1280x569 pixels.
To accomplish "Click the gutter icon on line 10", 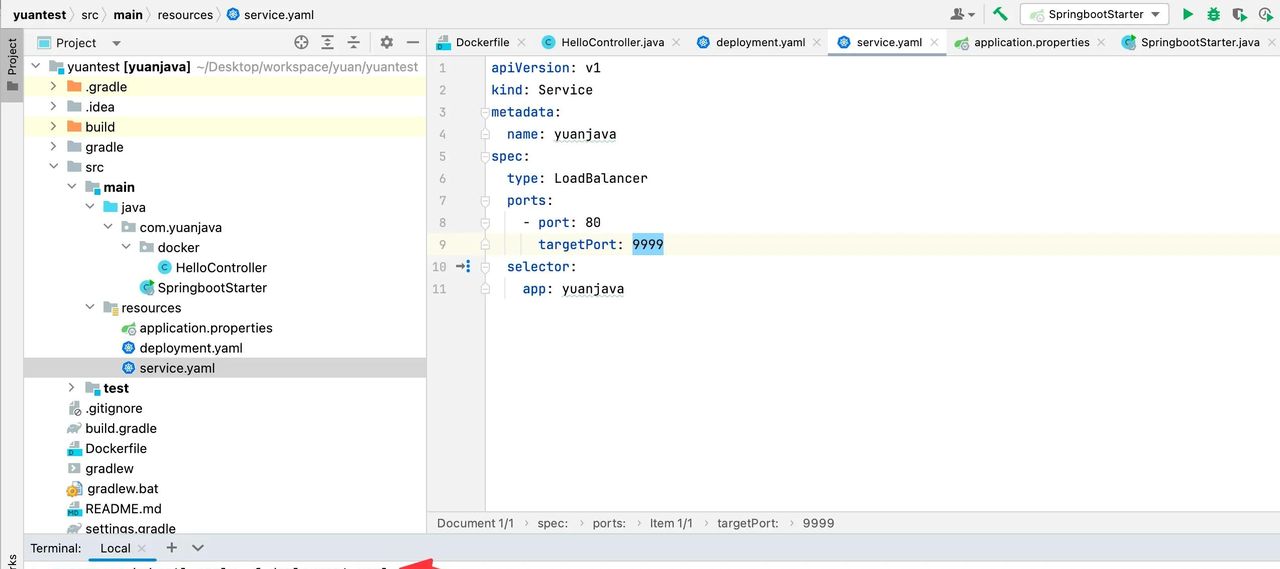I will [x=463, y=267].
